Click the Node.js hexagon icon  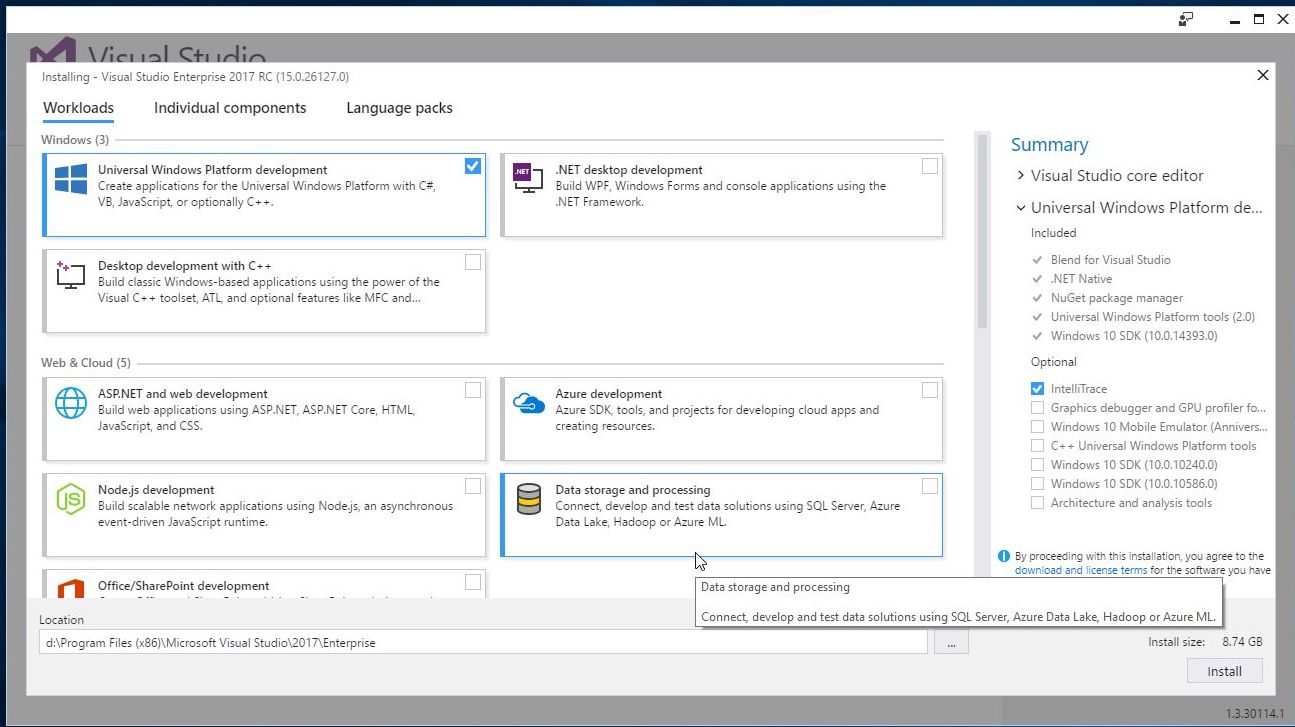coord(70,499)
